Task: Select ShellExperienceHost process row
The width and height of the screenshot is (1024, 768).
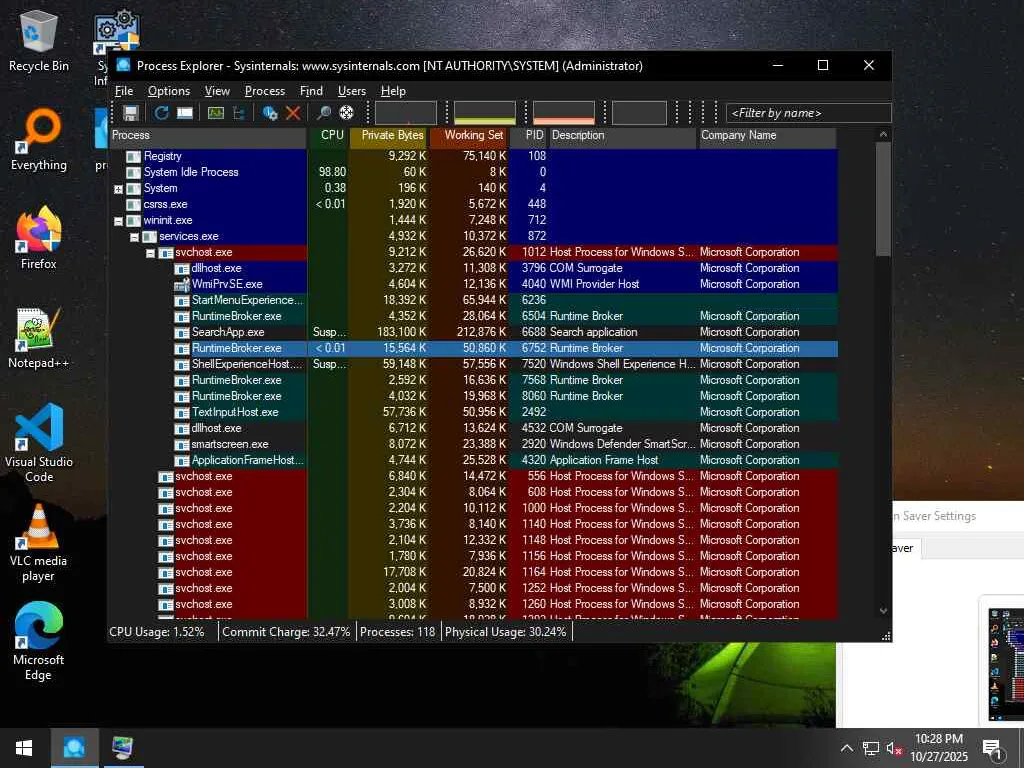Action: point(473,364)
